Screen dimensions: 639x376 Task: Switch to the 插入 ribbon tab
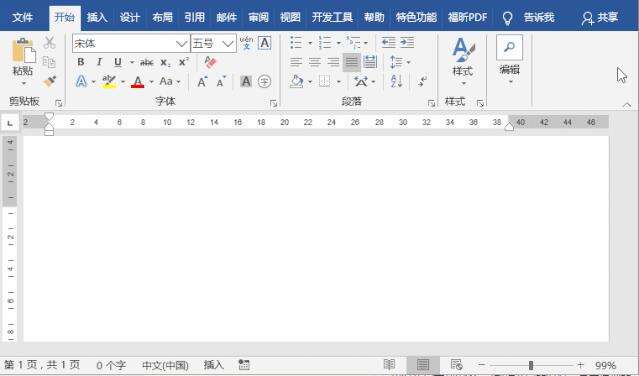(x=97, y=18)
